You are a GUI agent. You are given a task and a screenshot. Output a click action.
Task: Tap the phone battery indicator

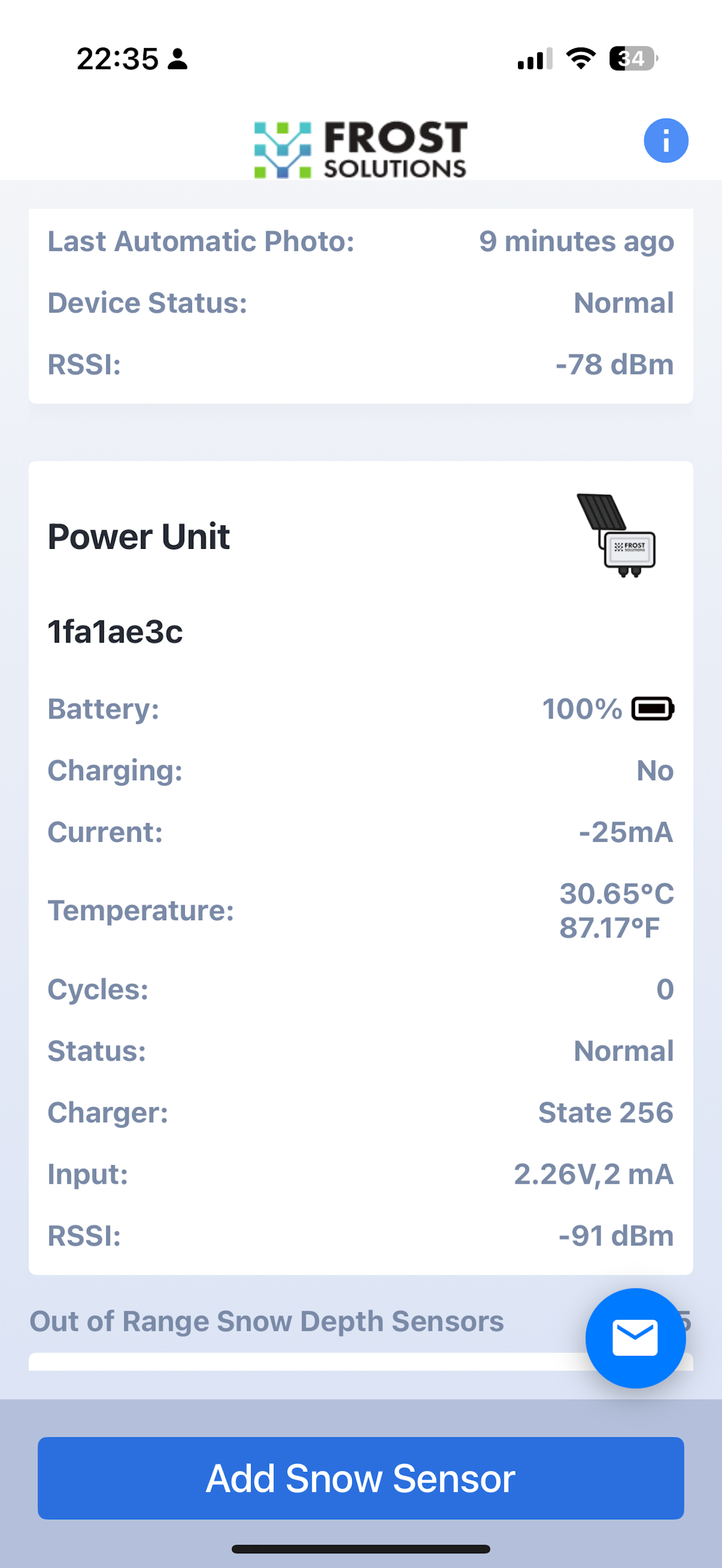634,58
